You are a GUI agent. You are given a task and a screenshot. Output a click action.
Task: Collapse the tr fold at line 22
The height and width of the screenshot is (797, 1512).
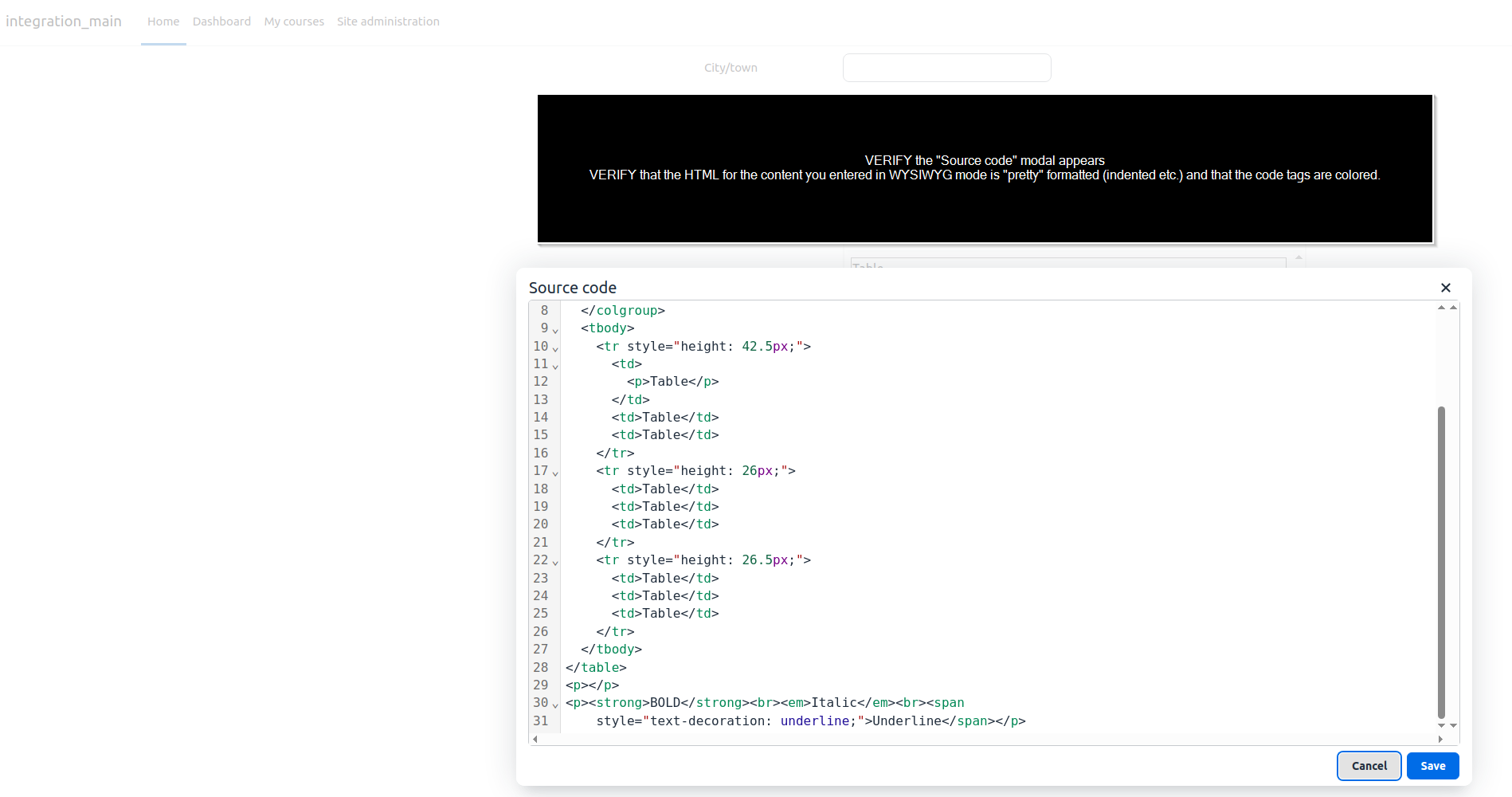click(555, 562)
